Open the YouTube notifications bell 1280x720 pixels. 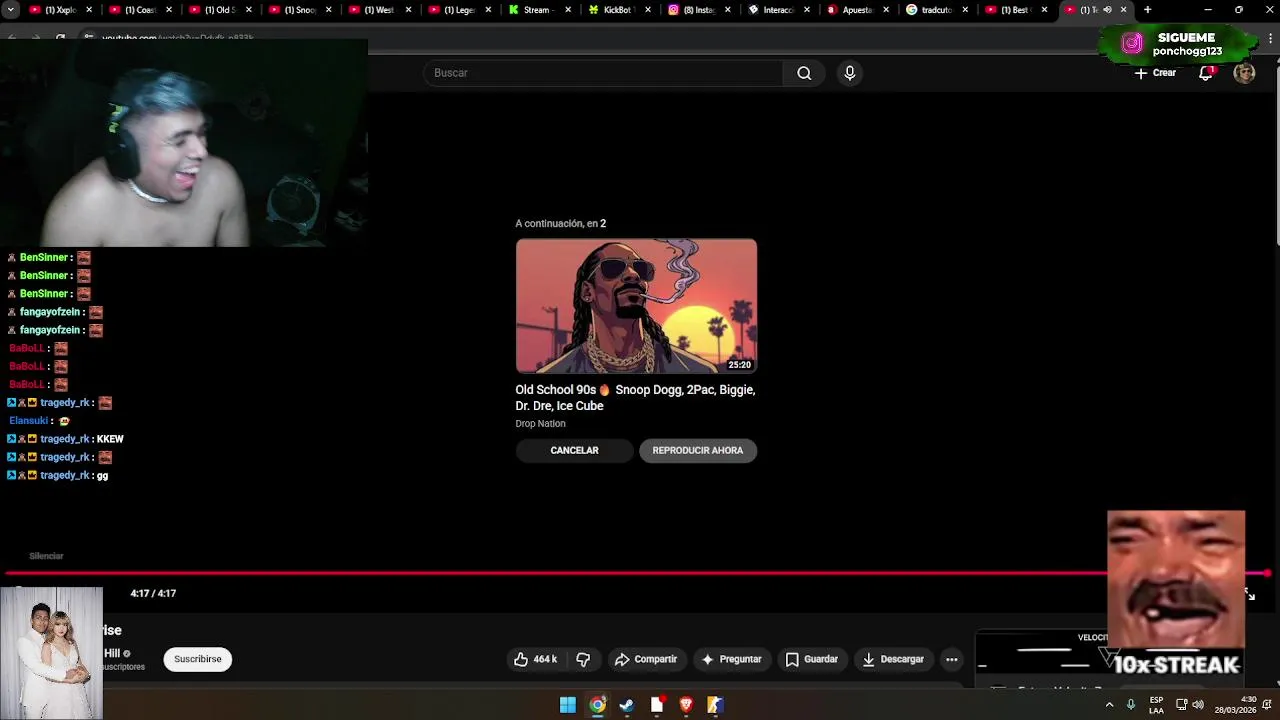[x=1206, y=73]
